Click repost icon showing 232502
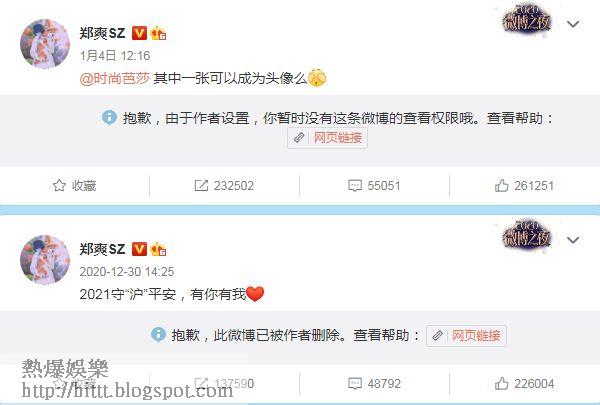 [x=201, y=186]
